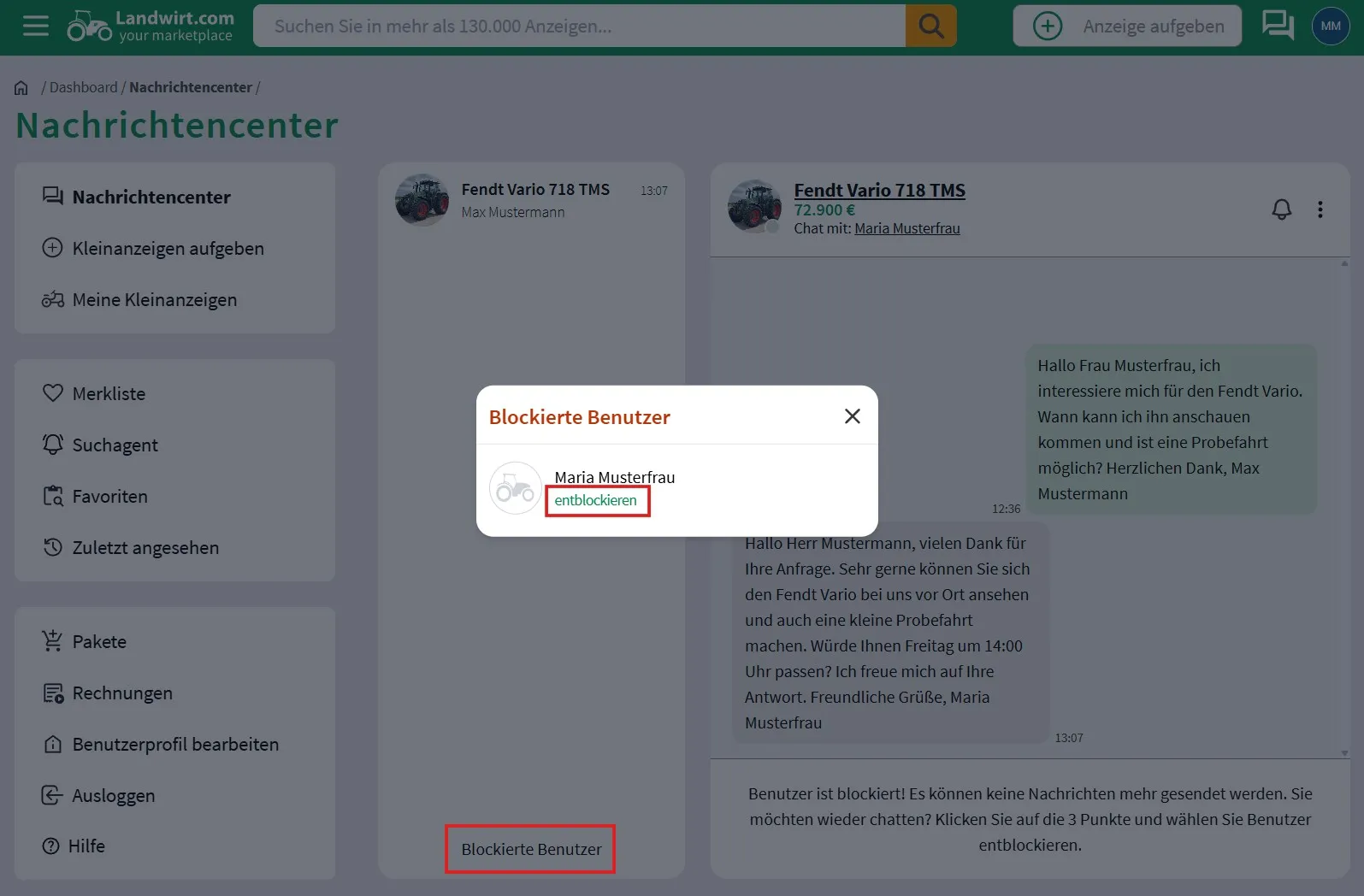This screenshot has width=1364, height=896.
Task: Click the Rechnungen invoice icon
Action: 53,693
